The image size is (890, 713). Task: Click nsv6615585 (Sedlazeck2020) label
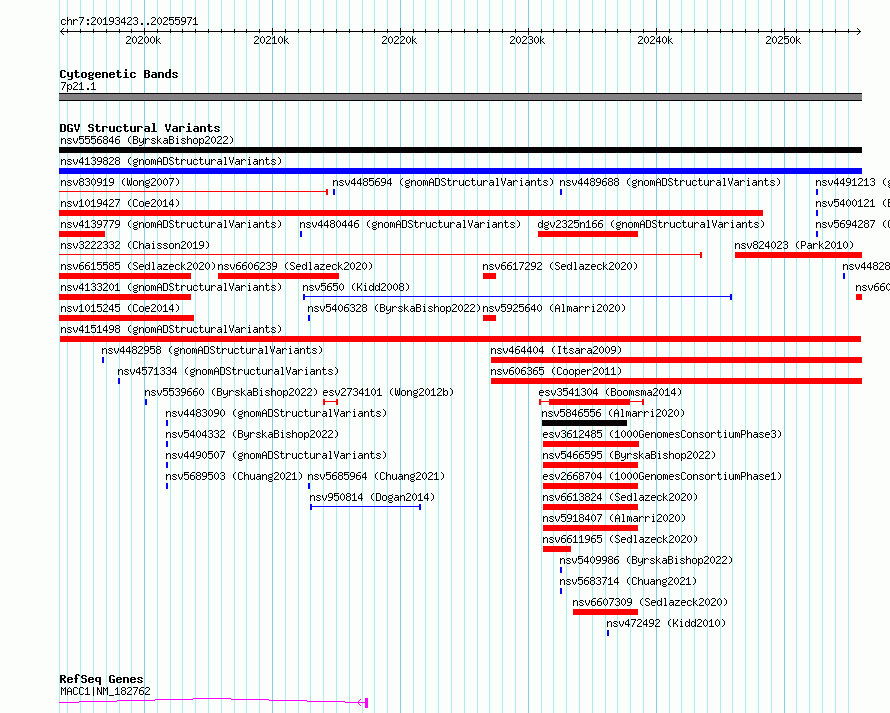pos(138,266)
